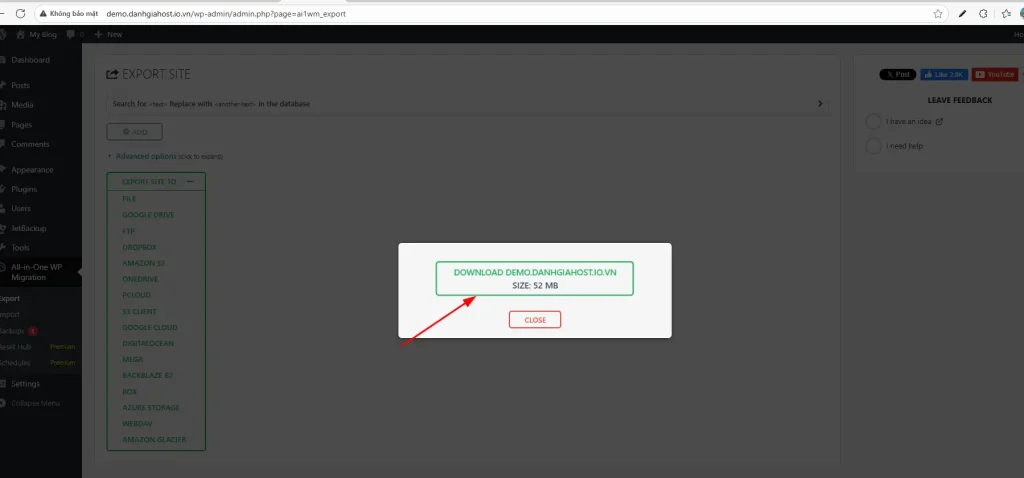
Task: Click the red Backups notification badge
Action: tap(33, 331)
